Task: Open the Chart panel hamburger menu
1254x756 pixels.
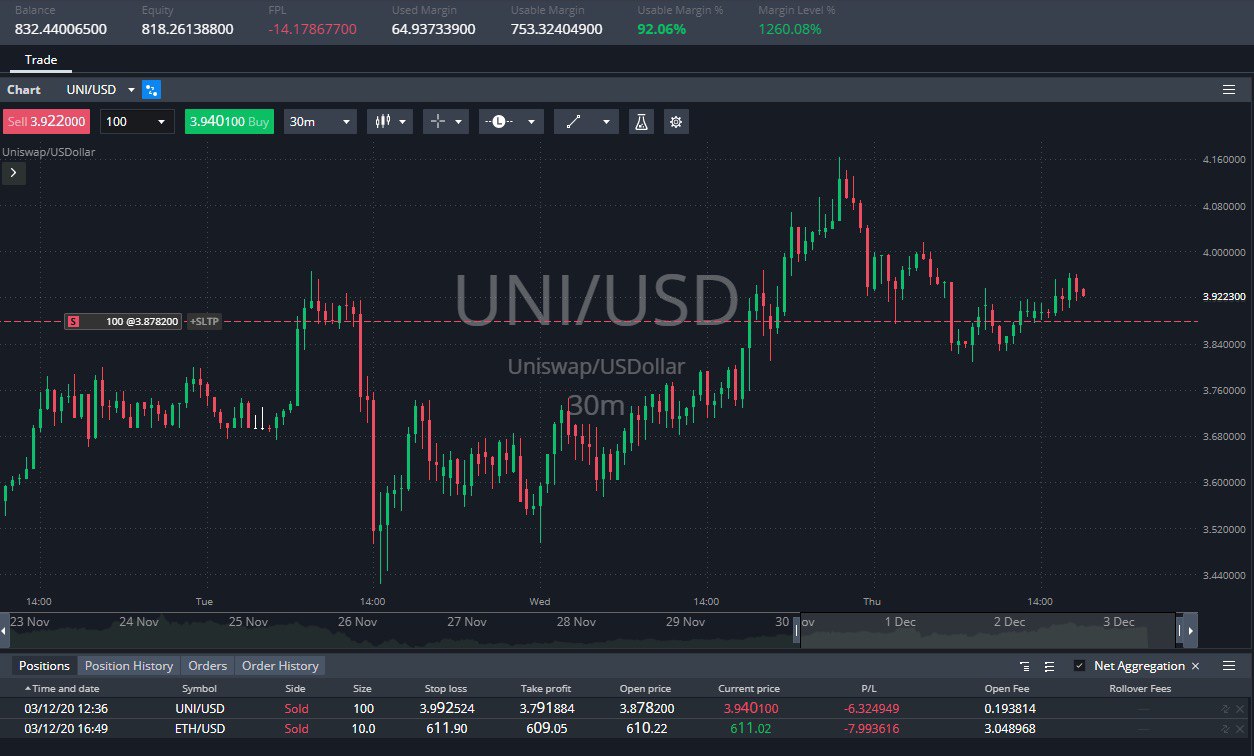Action: (1229, 90)
